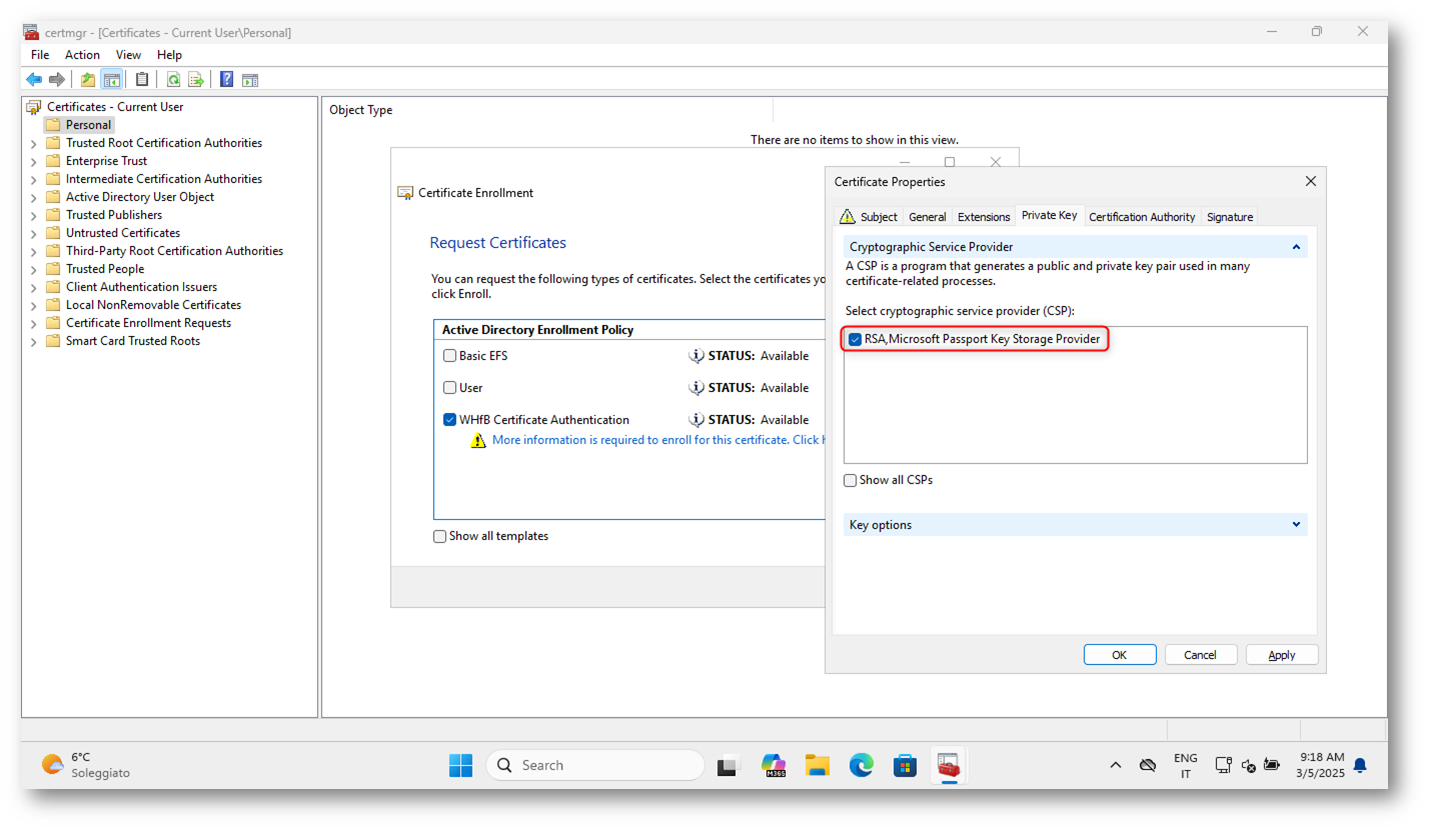This screenshot has width=1430, height=831.
Task: Click Cancel in Certificate Properties
Action: click(x=1201, y=655)
